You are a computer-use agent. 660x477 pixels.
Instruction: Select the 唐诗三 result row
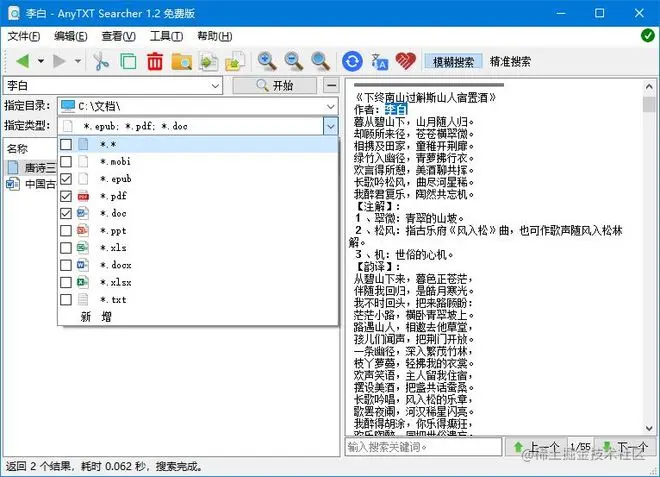click(x=31, y=168)
